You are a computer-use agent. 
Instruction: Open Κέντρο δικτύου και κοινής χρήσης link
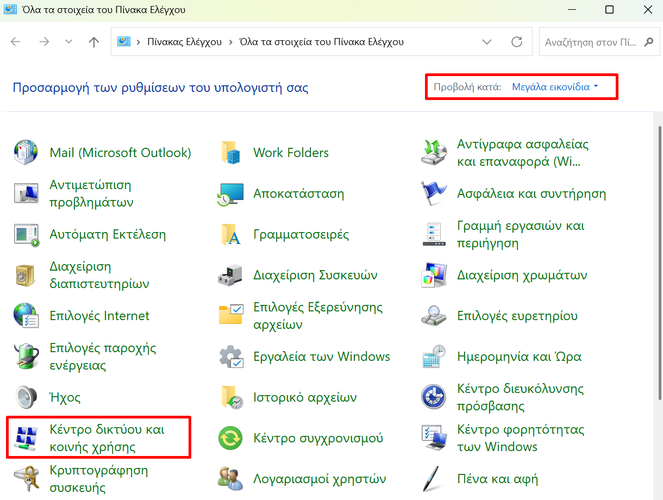[107, 438]
